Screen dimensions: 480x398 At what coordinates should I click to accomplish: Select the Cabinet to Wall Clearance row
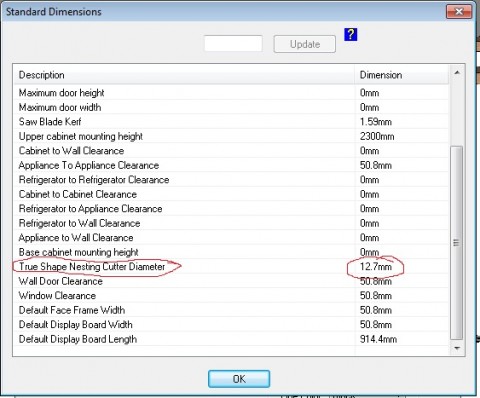(232, 151)
